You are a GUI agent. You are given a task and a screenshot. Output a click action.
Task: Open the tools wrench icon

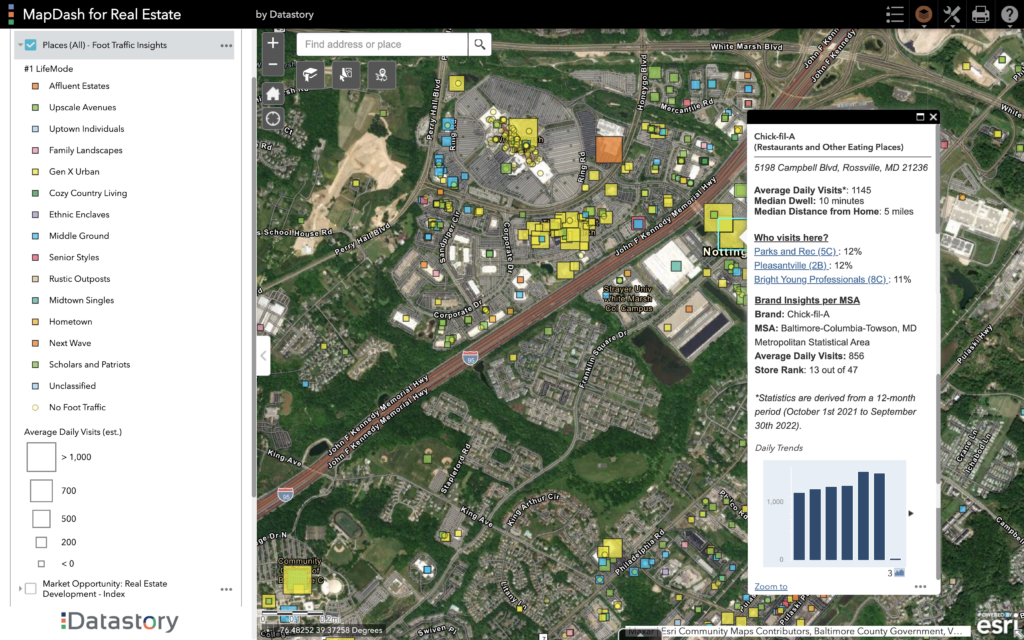(x=952, y=14)
